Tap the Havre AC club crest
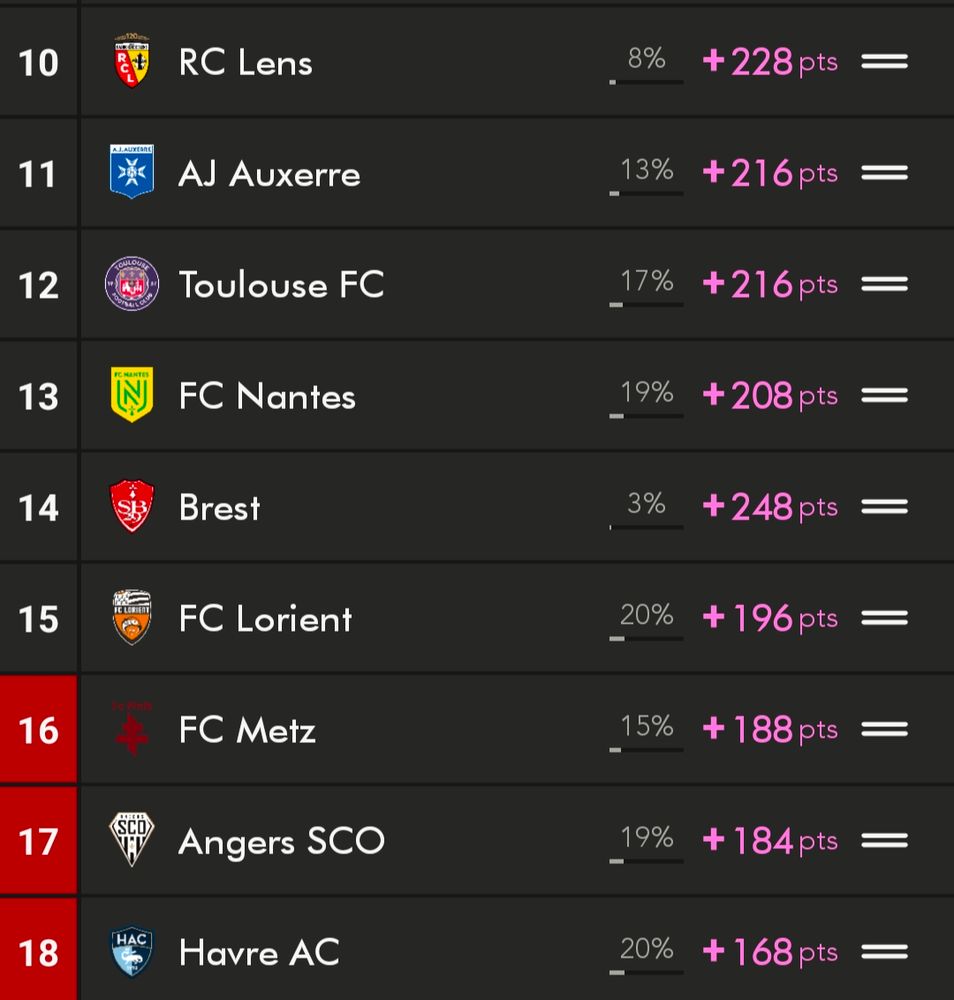Image resolution: width=954 pixels, height=1000 pixels. click(132, 951)
